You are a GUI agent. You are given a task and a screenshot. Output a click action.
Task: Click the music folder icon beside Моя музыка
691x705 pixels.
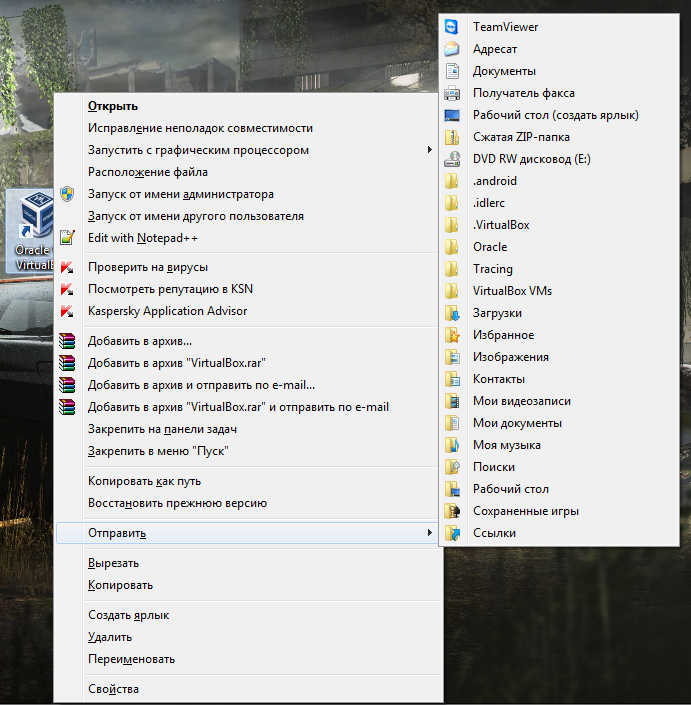pyautogui.click(x=451, y=445)
